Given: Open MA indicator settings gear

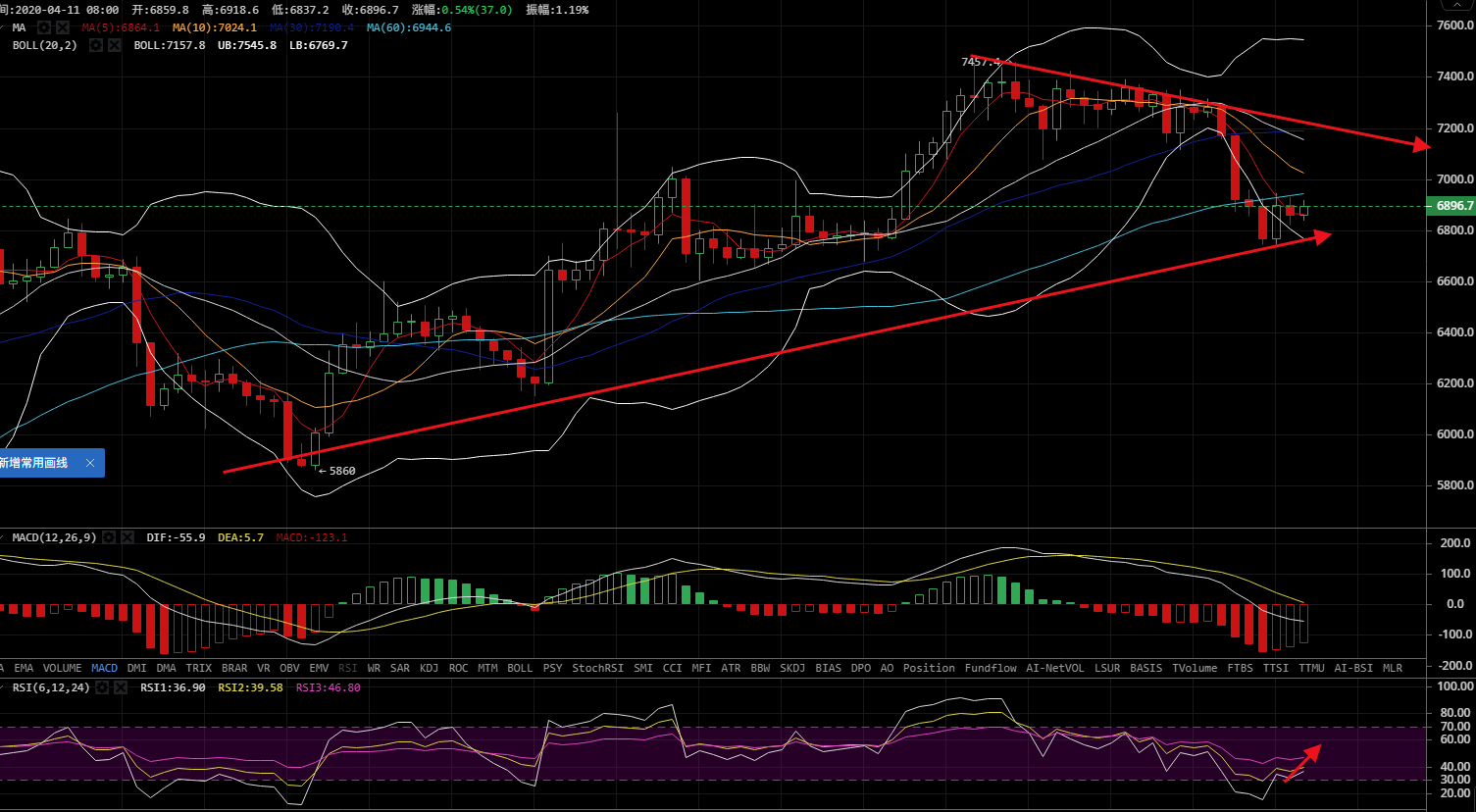Looking at the screenshot, I should (45, 27).
